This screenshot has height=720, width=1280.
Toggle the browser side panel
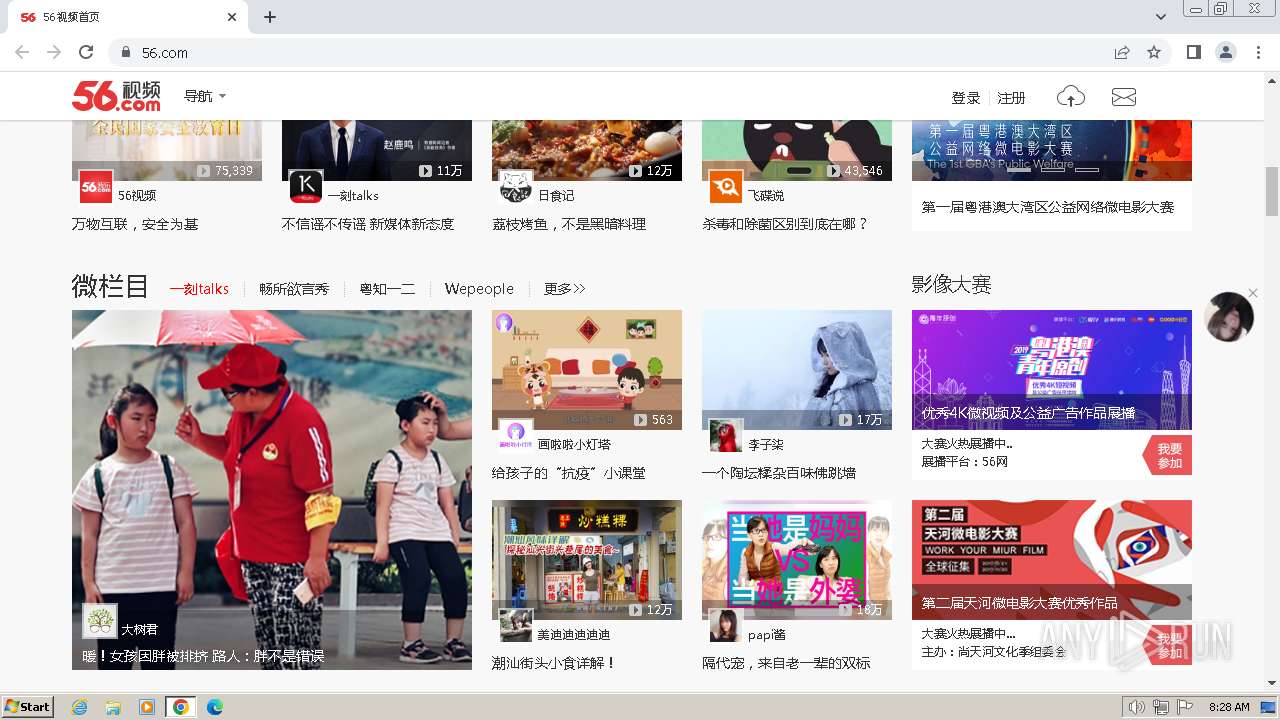(1194, 52)
